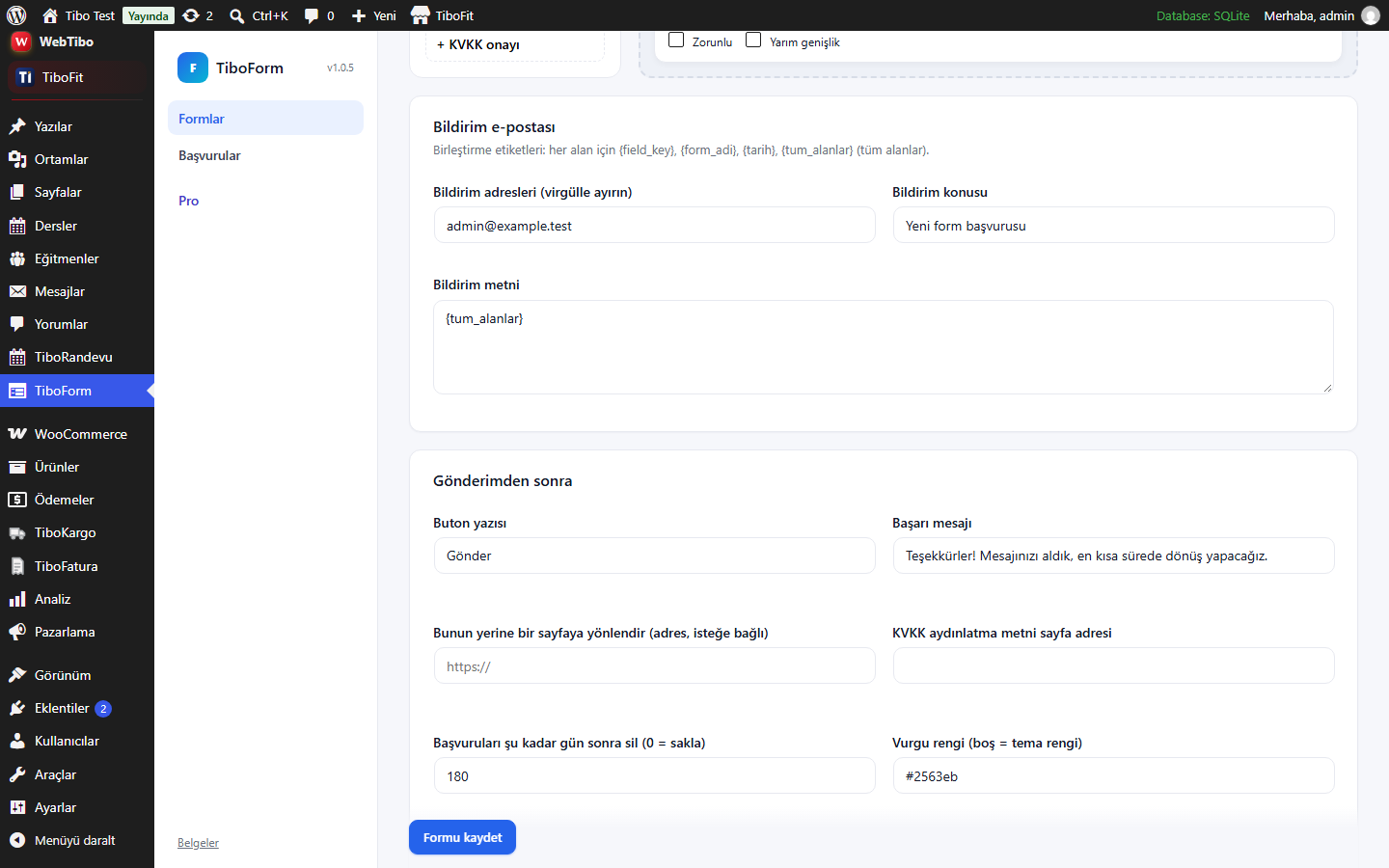
Task: Click the Database: SQLite text
Action: pos(1203,15)
